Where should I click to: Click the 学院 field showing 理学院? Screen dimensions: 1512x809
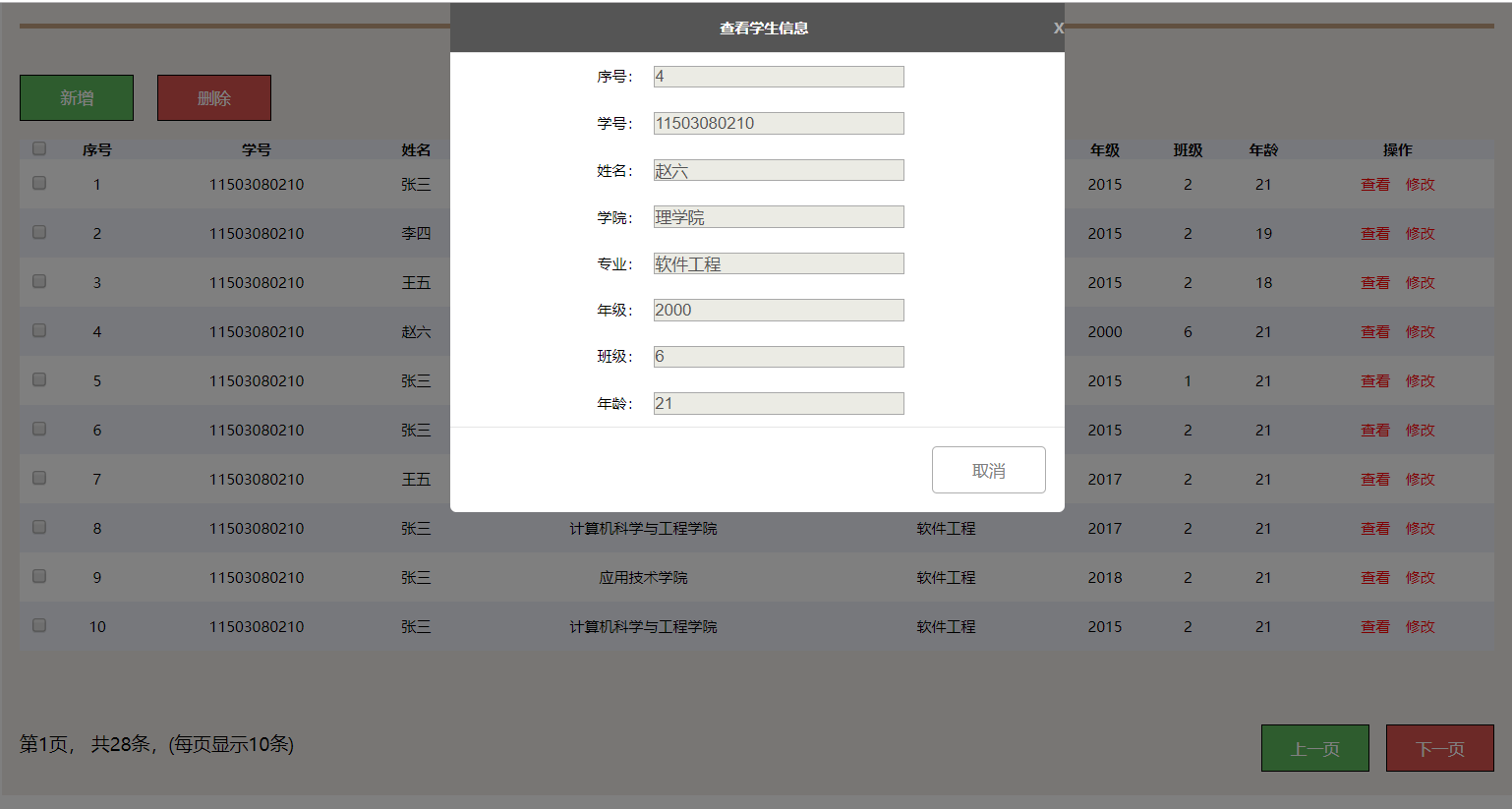point(779,216)
